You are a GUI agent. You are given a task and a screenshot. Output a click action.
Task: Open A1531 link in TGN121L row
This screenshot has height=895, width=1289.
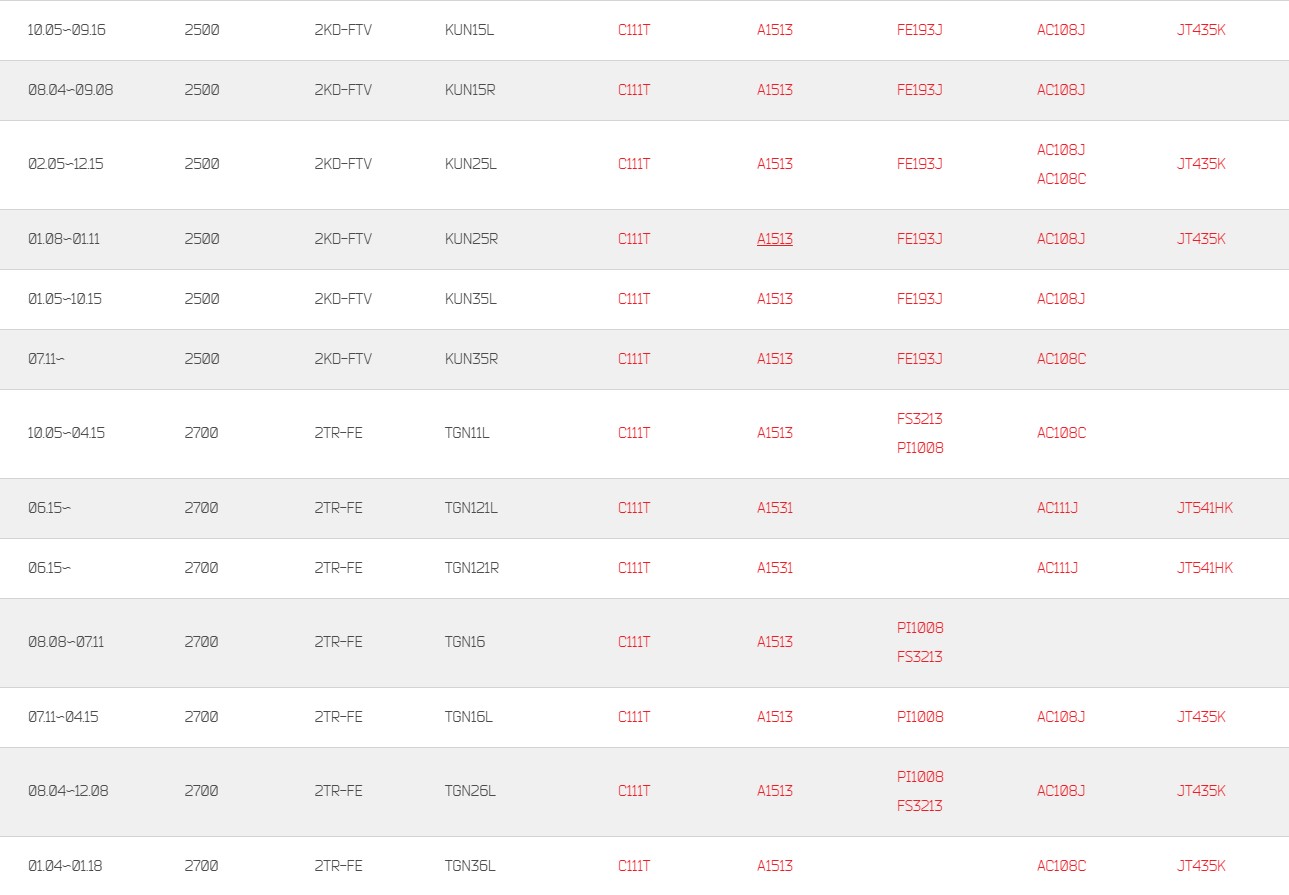tap(775, 508)
